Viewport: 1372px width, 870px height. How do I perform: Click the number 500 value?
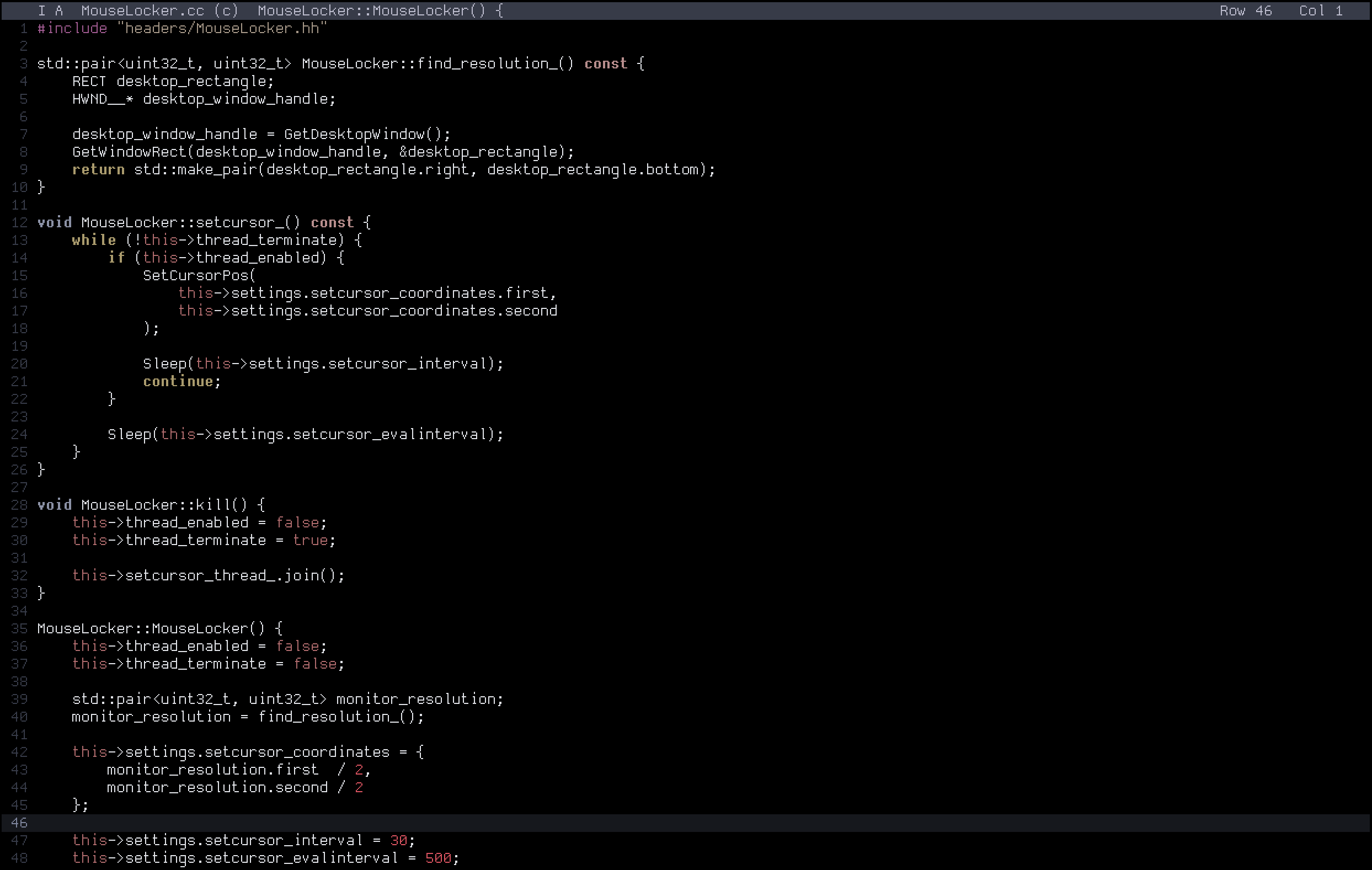[438, 858]
